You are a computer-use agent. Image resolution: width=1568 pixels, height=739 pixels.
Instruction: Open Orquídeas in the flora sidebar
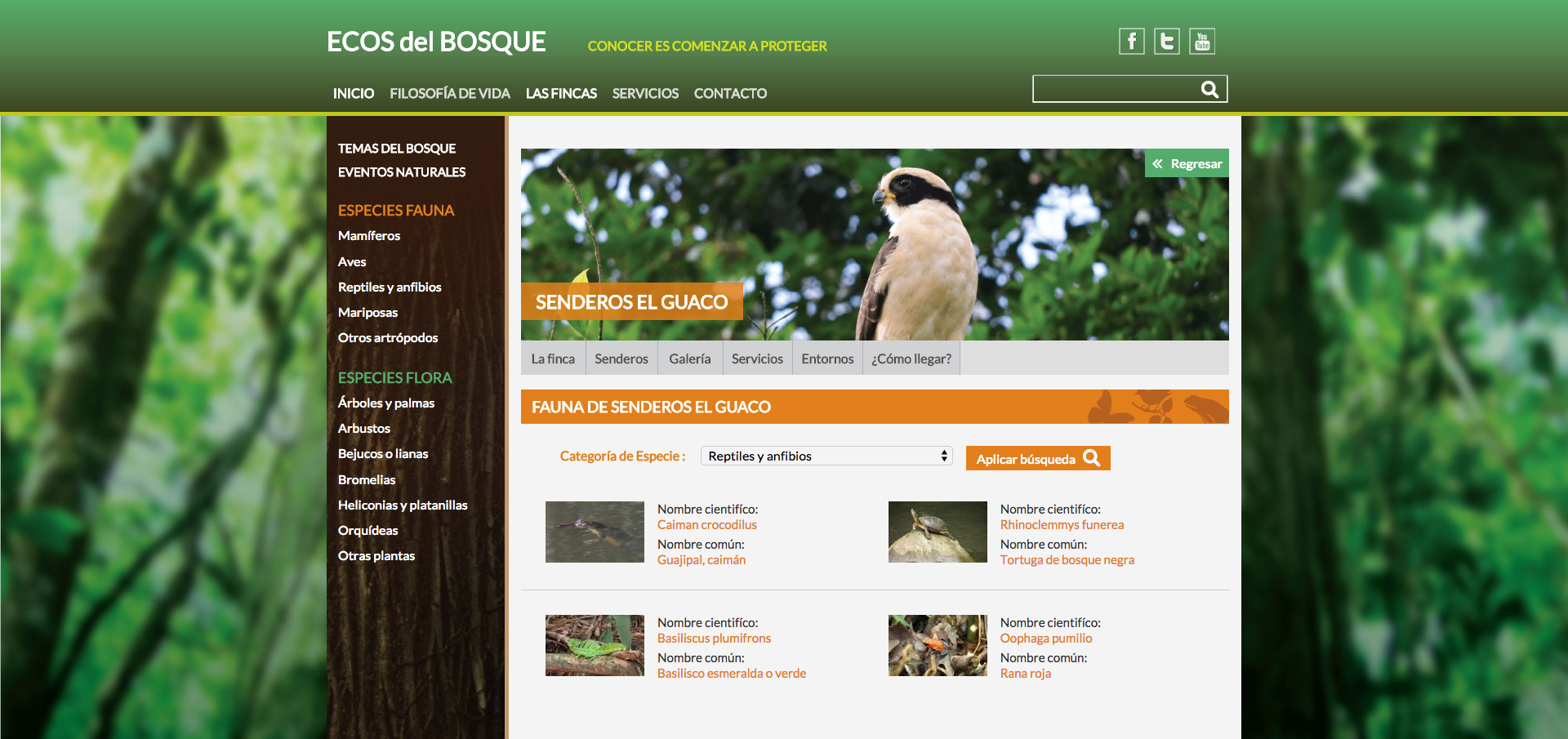(367, 531)
